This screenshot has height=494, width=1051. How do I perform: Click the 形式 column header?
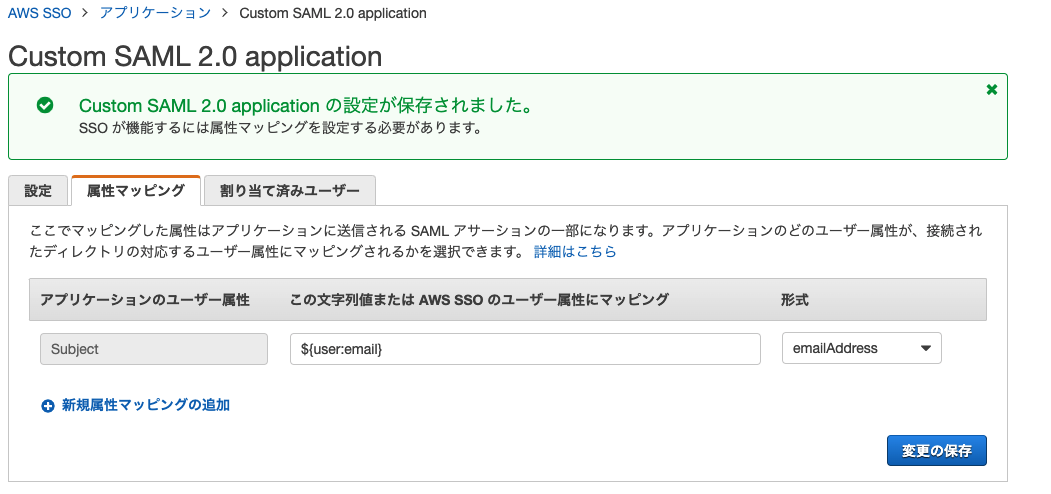794,300
